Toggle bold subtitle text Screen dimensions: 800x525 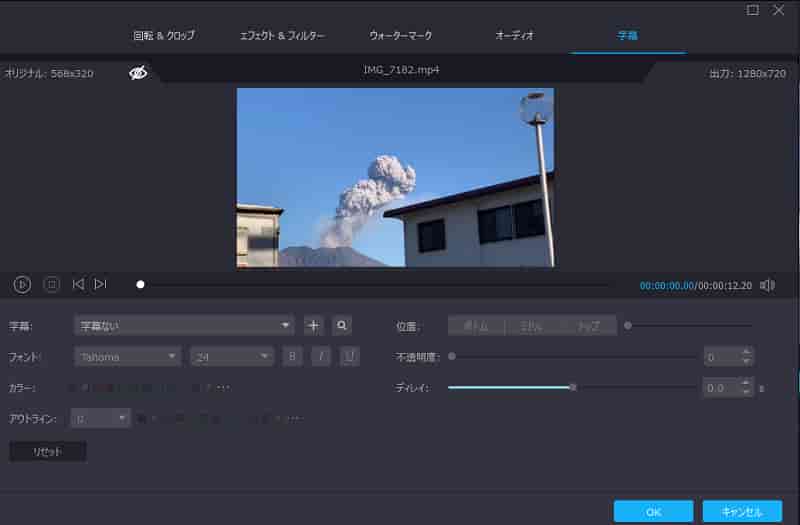[x=292, y=356]
